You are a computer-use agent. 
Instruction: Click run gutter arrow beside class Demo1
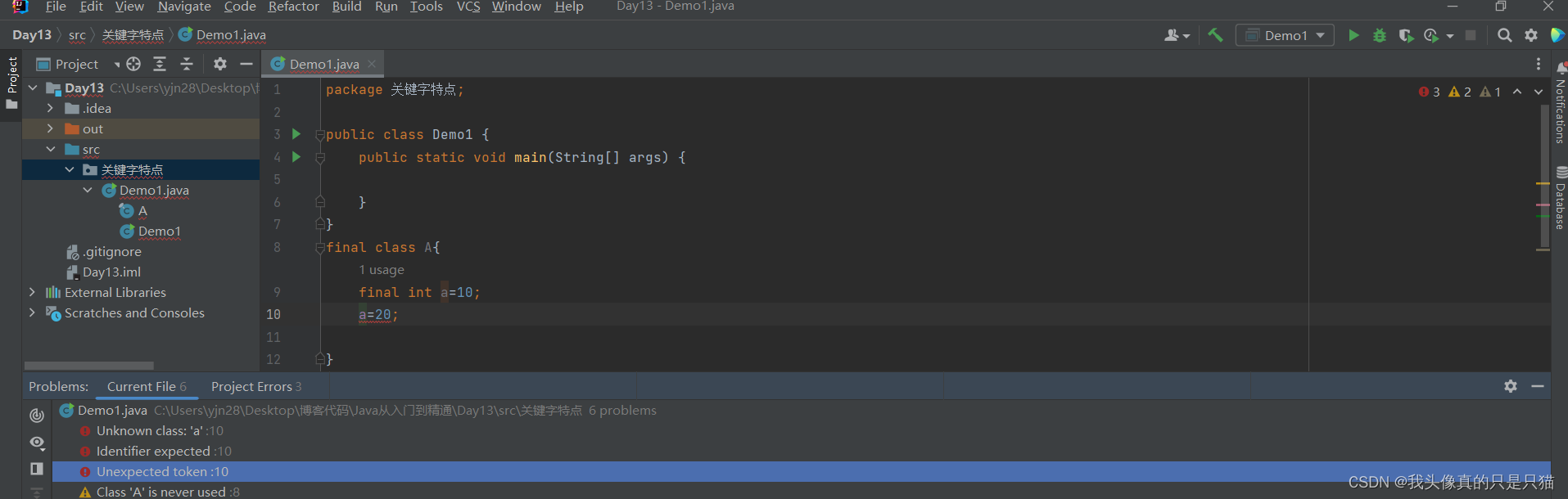point(296,134)
